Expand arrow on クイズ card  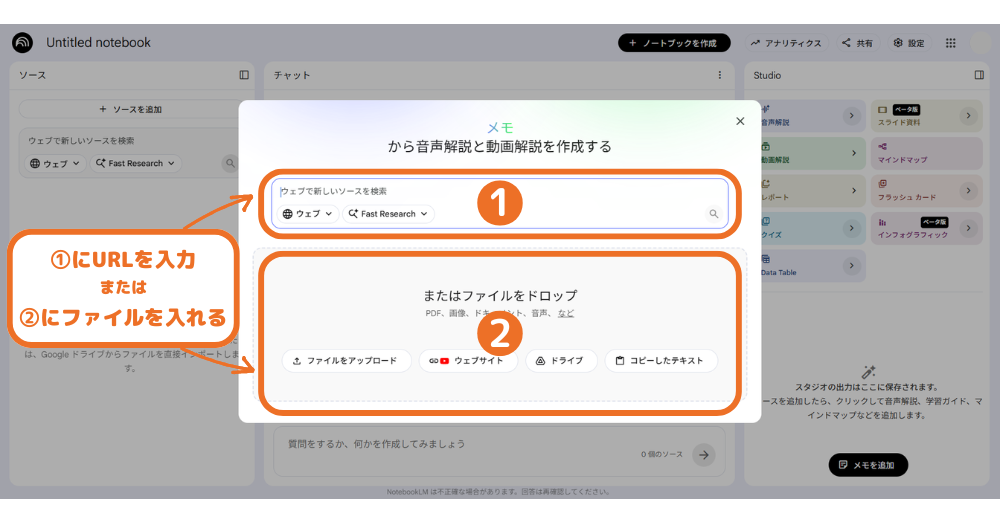click(851, 228)
